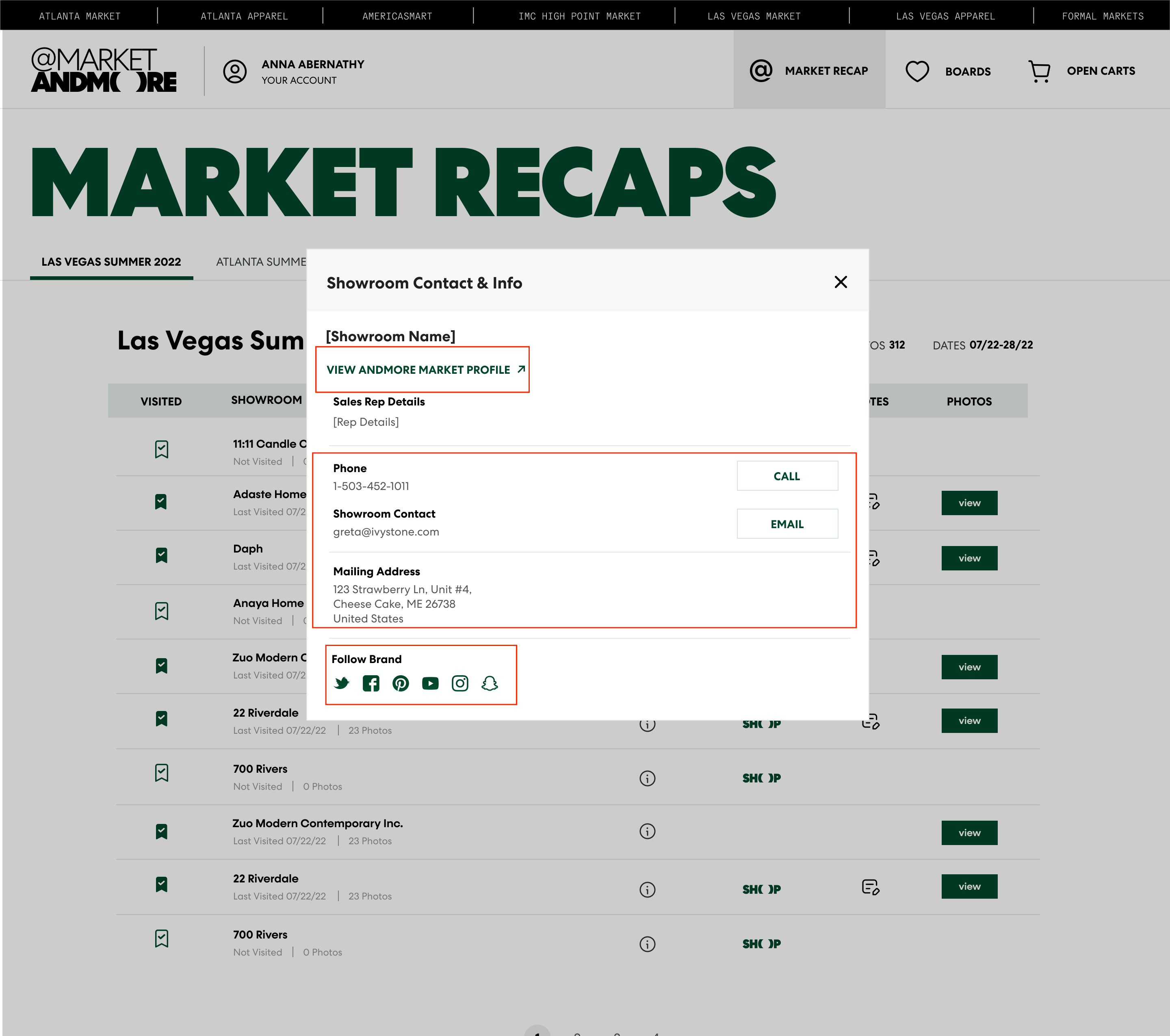Screen dimensions: 1170x1036
Task: Click the Sales Rep Details label
Action: coord(379,402)
